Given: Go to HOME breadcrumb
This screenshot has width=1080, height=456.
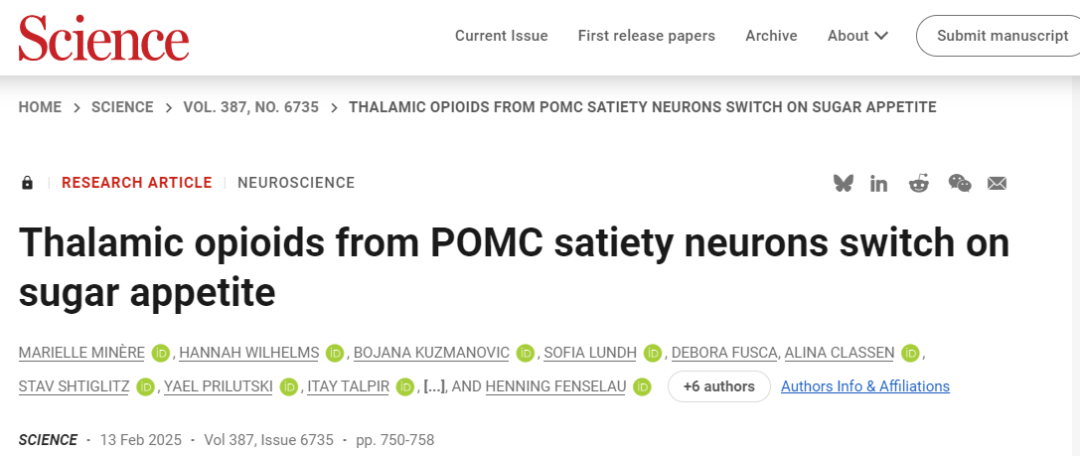Looking at the screenshot, I should (x=40, y=107).
